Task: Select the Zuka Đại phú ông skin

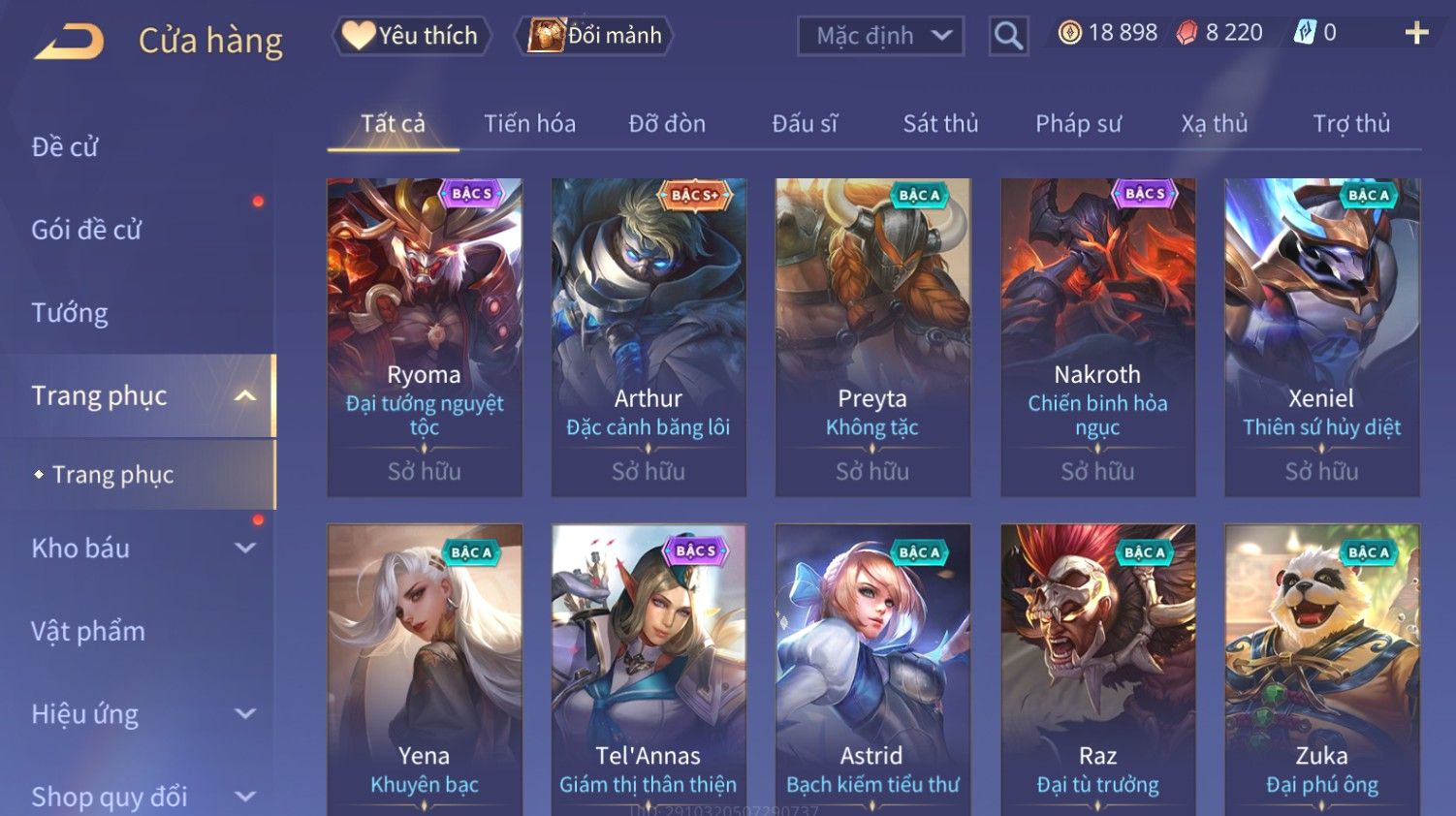Action: click(x=1322, y=670)
